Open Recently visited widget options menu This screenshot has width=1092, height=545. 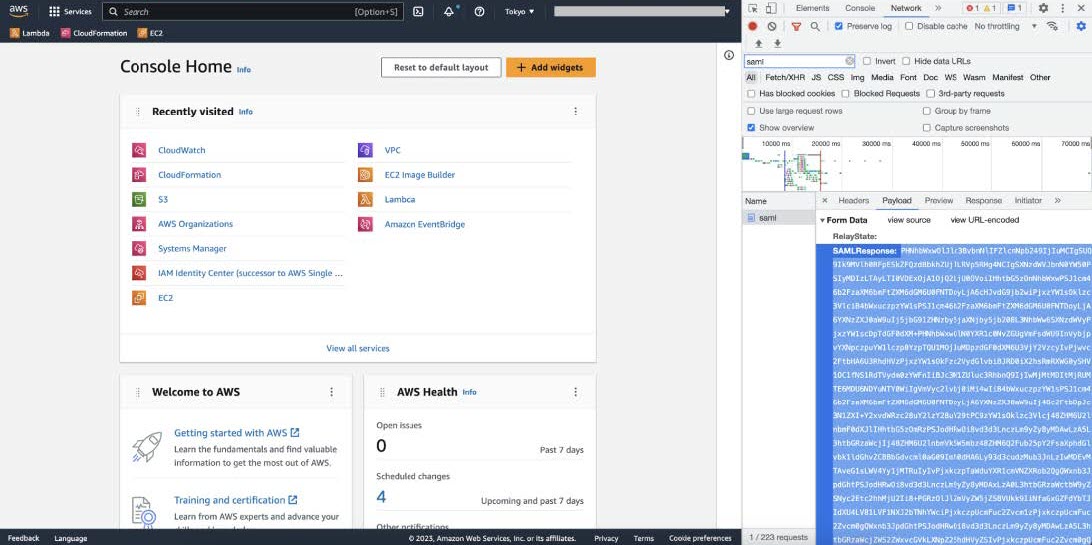(575, 111)
